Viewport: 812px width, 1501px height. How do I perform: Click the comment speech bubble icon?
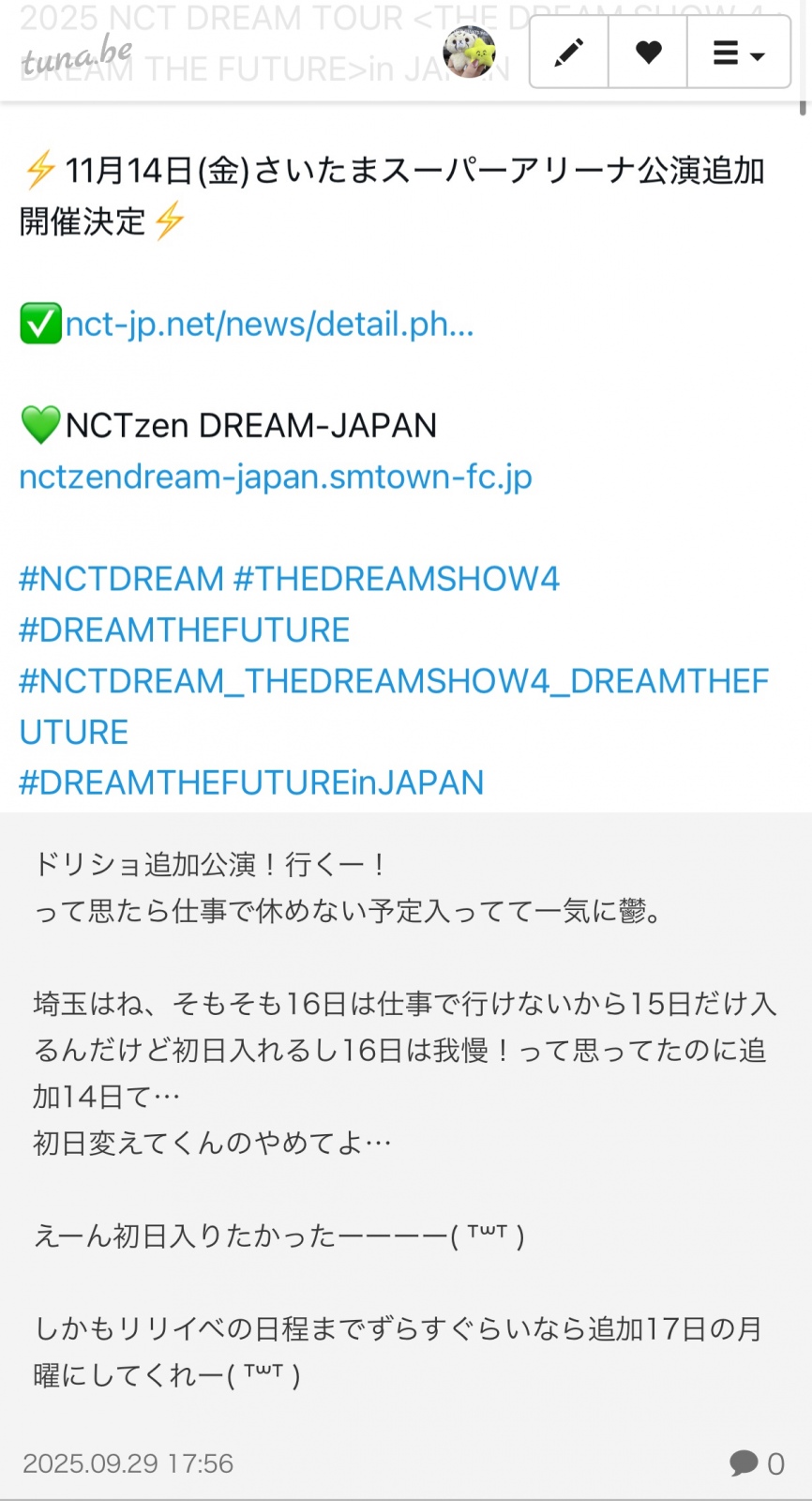pos(744,1463)
